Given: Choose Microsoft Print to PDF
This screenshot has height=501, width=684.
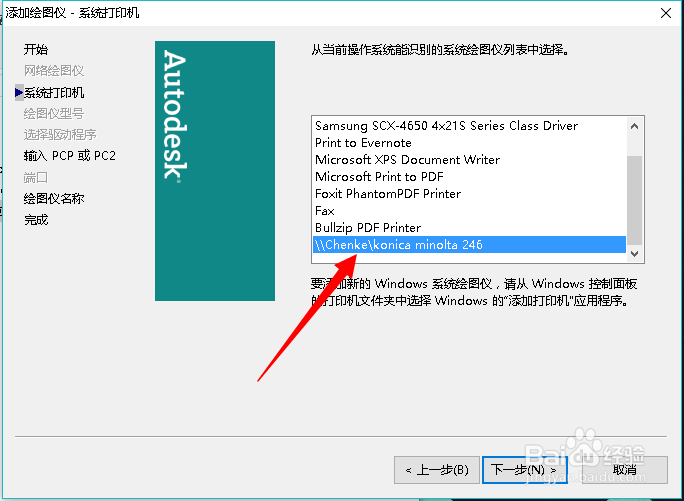Looking at the screenshot, I should [x=469, y=177].
